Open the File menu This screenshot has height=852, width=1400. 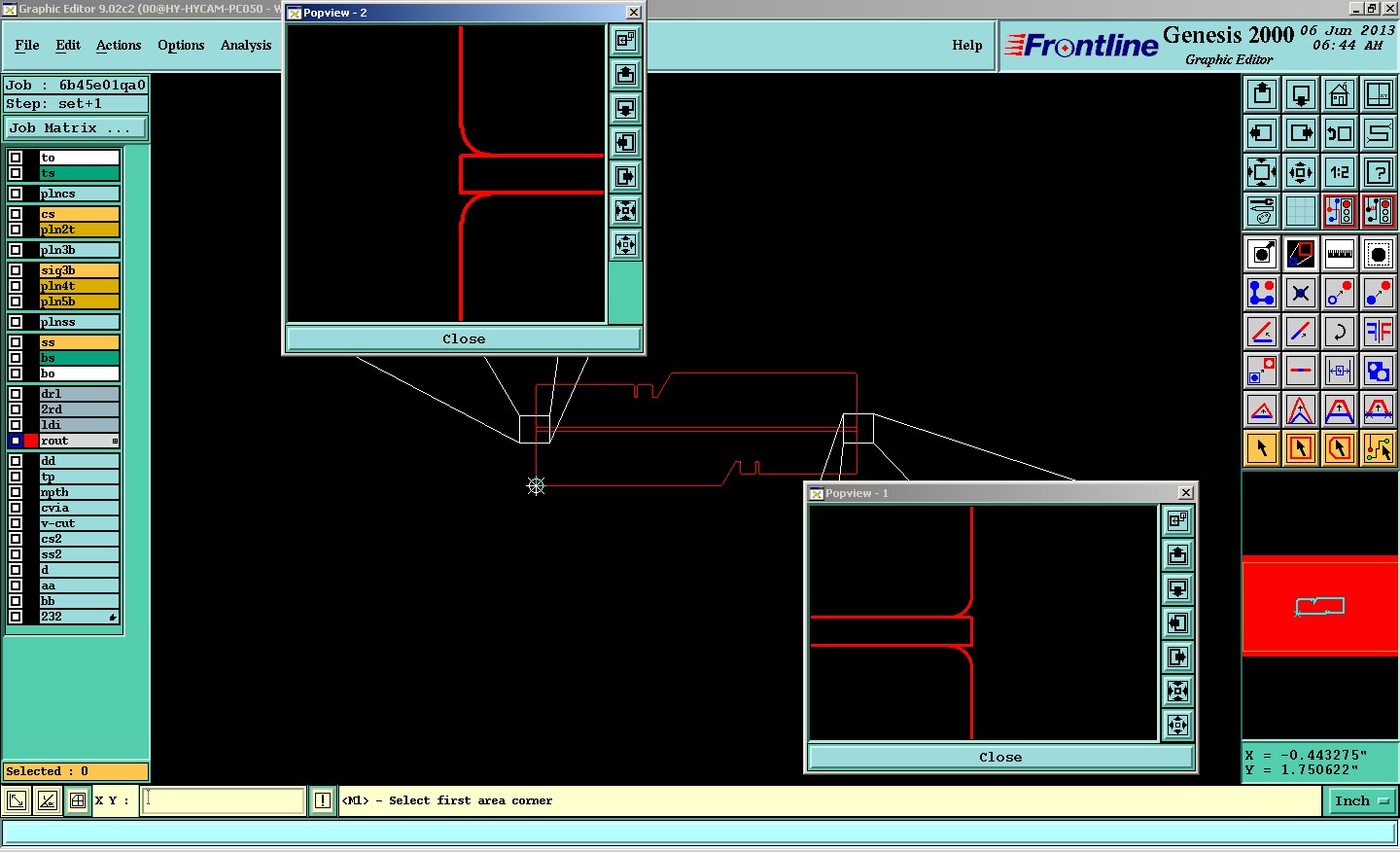pyautogui.click(x=27, y=45)
